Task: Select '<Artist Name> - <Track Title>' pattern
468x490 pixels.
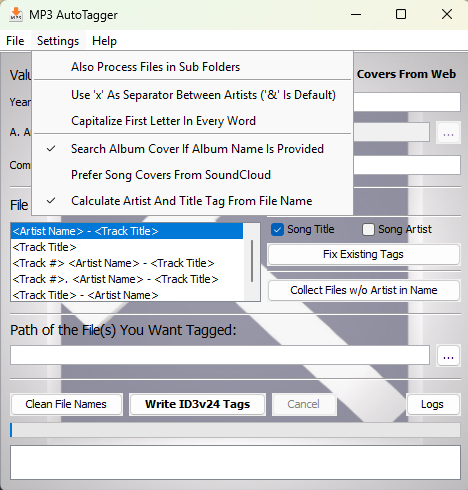Action: pos(127,231)
